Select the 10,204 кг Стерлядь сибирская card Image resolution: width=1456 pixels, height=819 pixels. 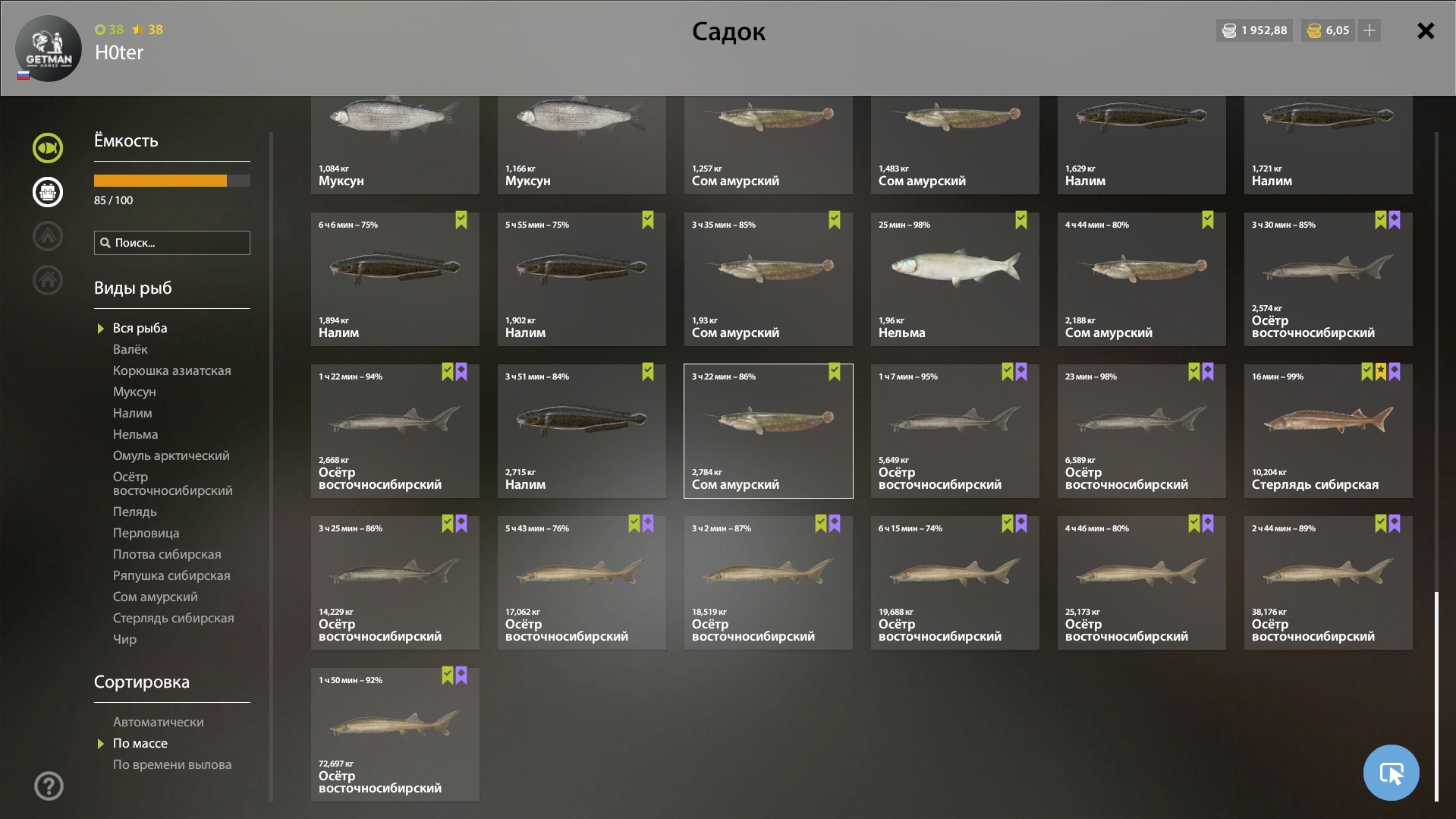[1328, 431]
